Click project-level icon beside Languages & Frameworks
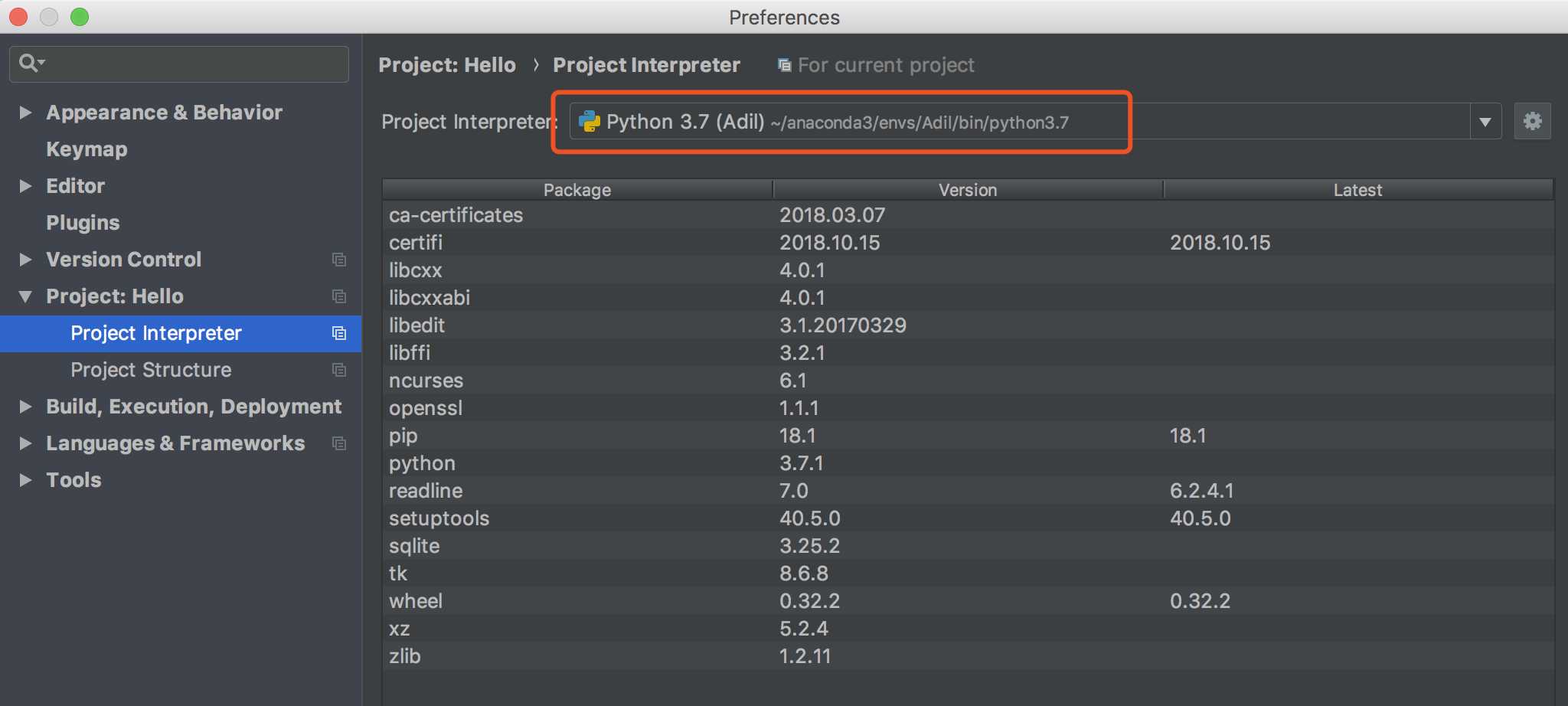 [x=339, y=443]
